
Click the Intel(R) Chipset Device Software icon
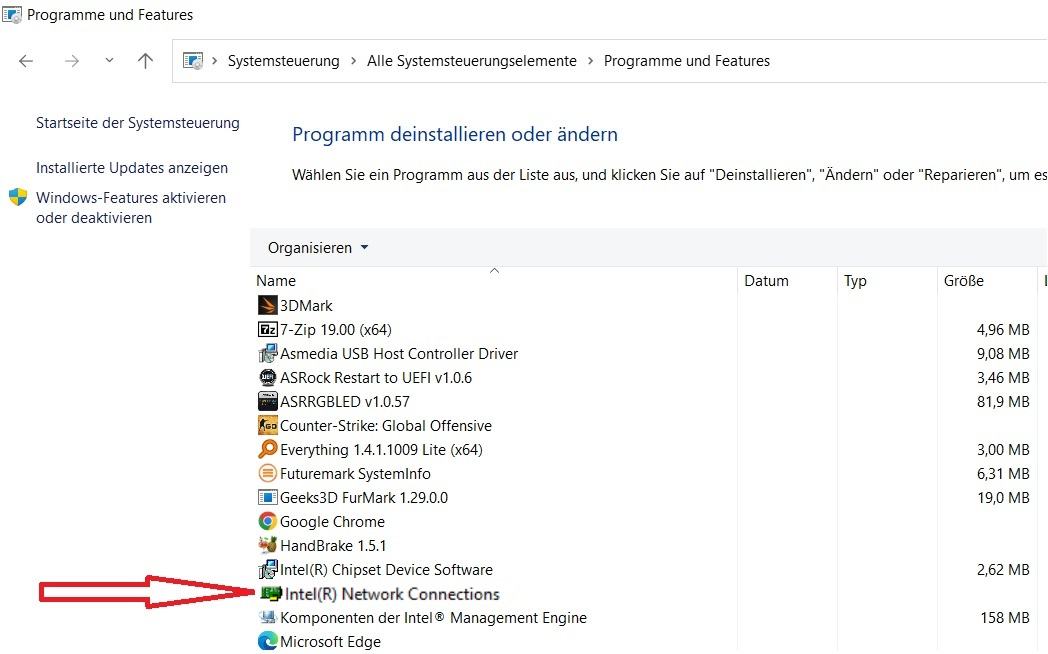pyautogui.click(x=267, y=570)
